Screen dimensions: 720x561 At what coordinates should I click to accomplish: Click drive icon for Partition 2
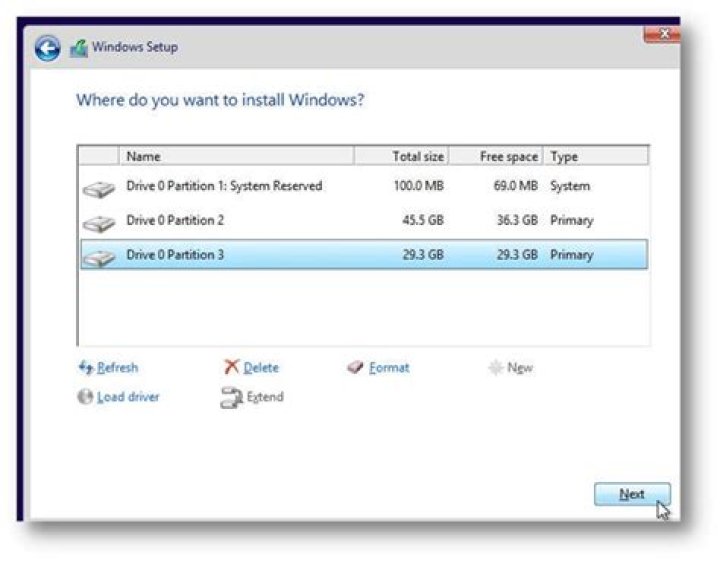pyautogui.click(x=98, y=222)
